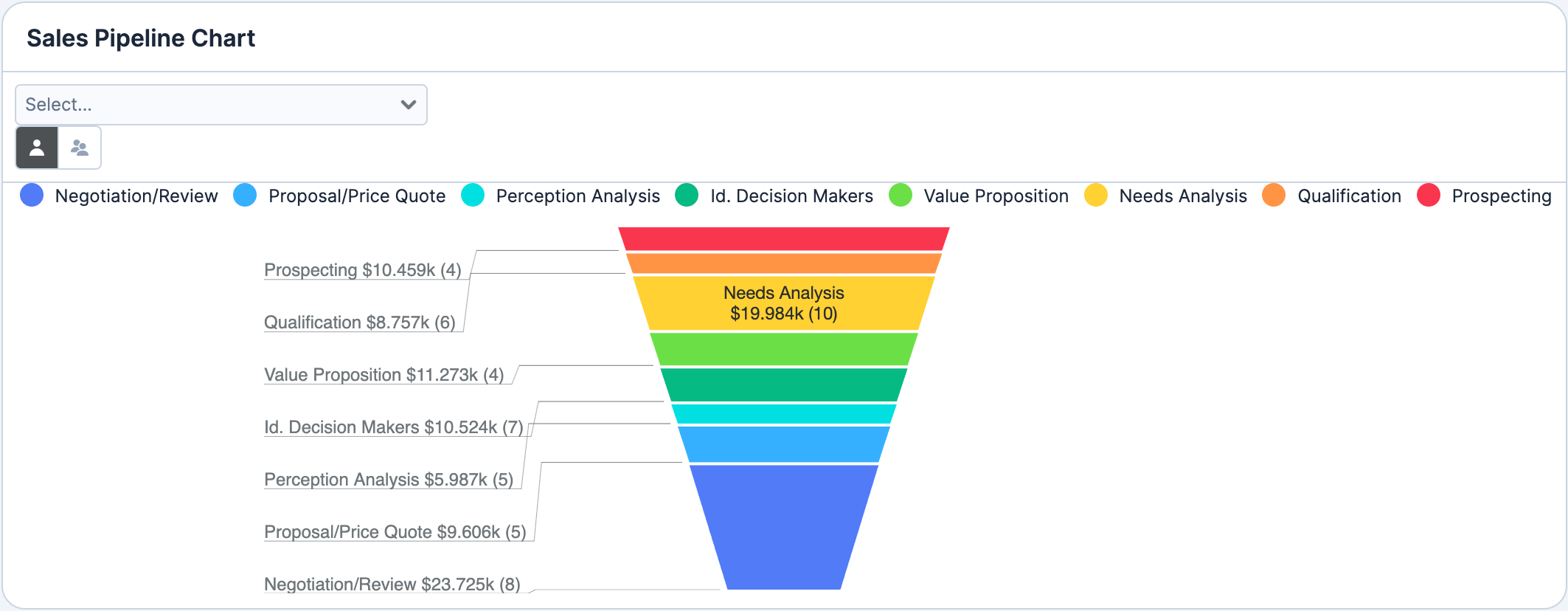Select the red Prospecting funnel segment
The width and height of the screenshot is (1568, 611).
783,238
